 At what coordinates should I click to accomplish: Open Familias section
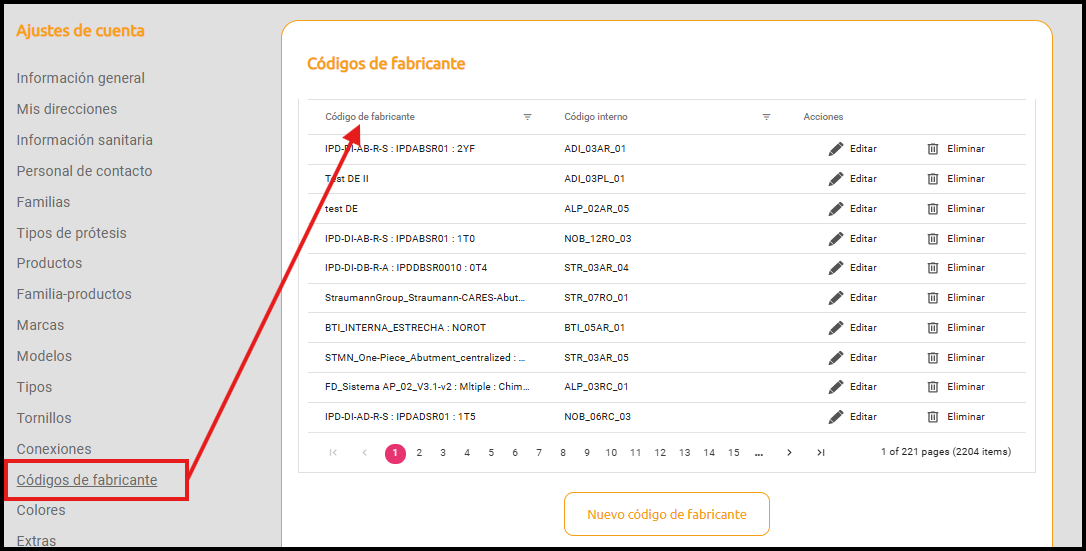click(x=43, y=202)
